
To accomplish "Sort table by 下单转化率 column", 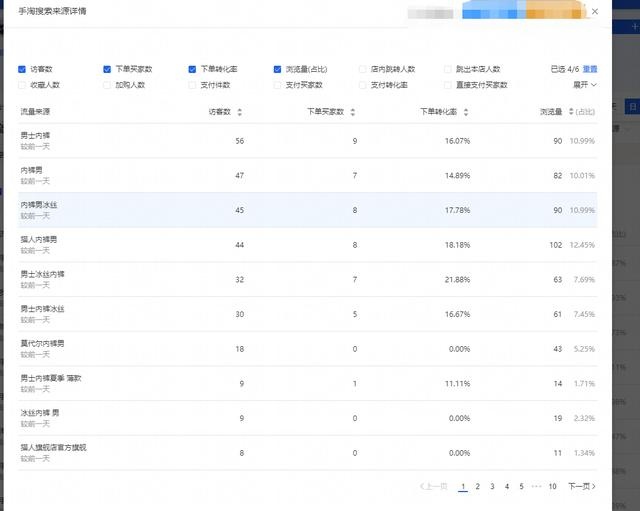I will coord(466,112).
